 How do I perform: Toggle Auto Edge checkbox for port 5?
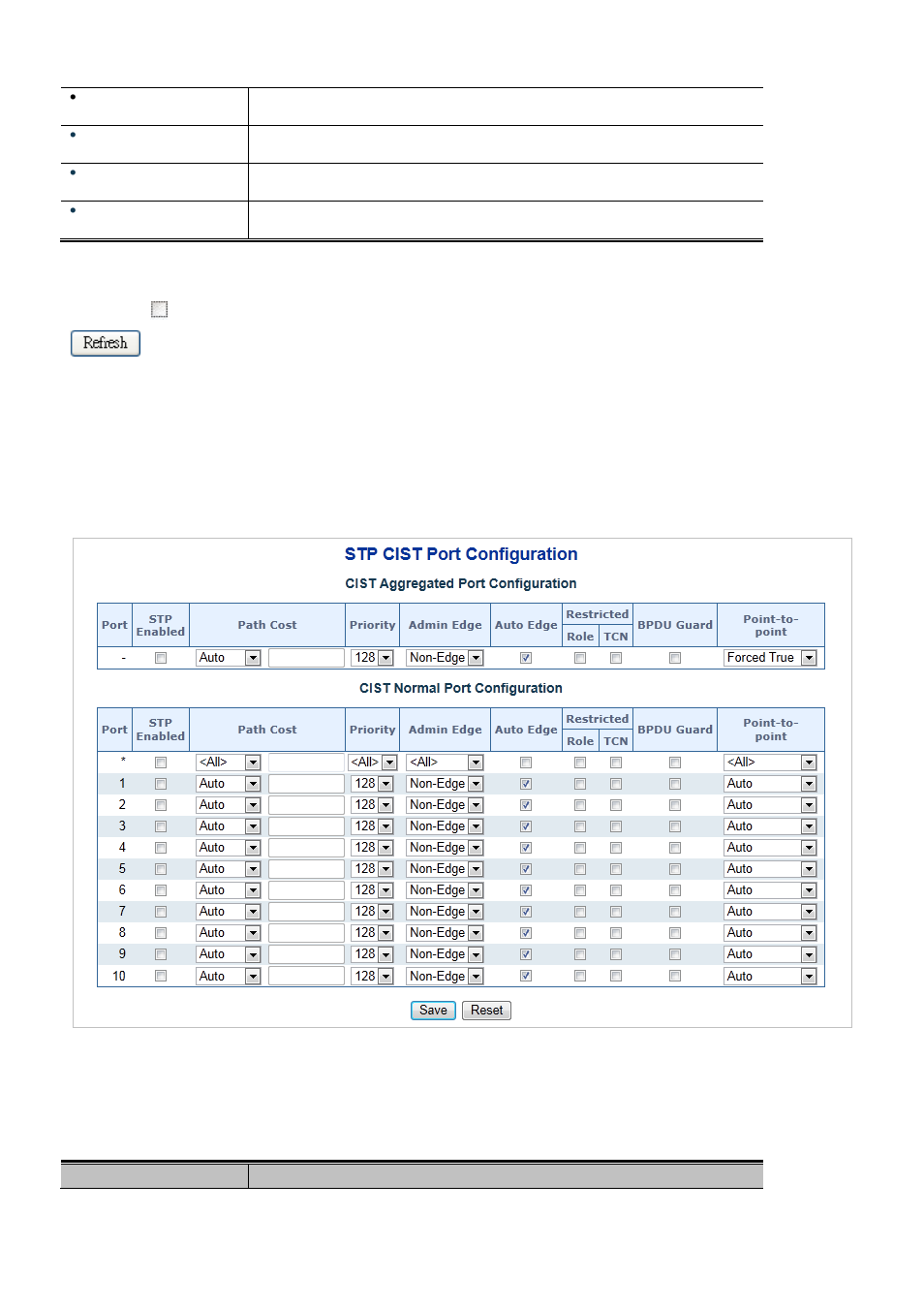click(526, 869)
